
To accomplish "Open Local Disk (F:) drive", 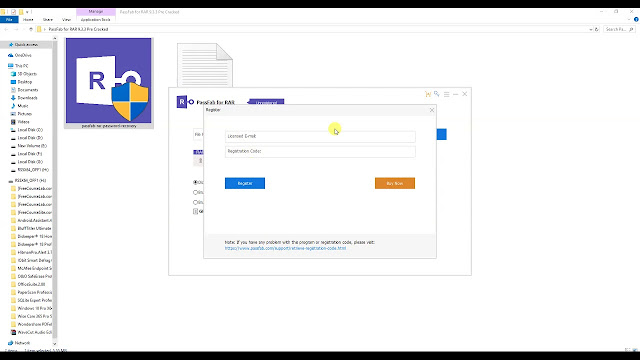I will (x=30, y=154).
